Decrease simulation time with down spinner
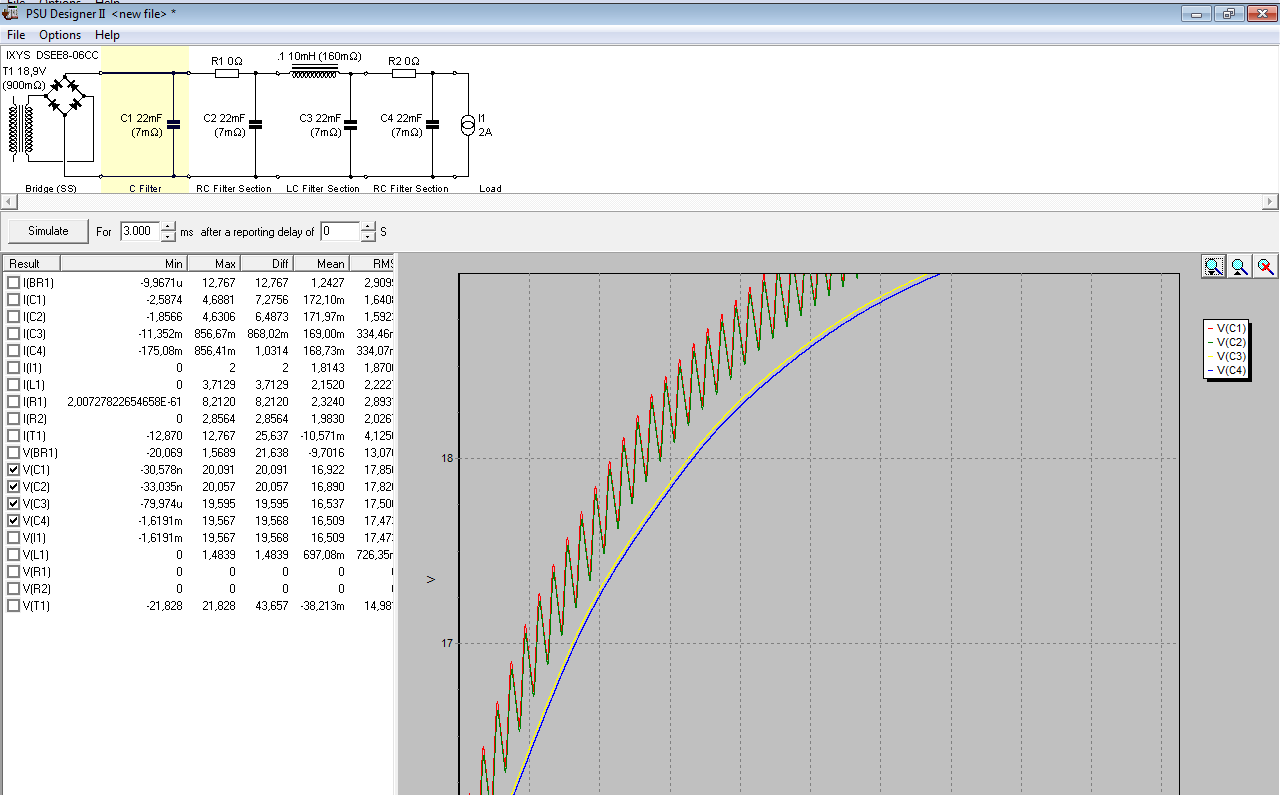This screenshot has height=795, width=1280. [168, 236]
